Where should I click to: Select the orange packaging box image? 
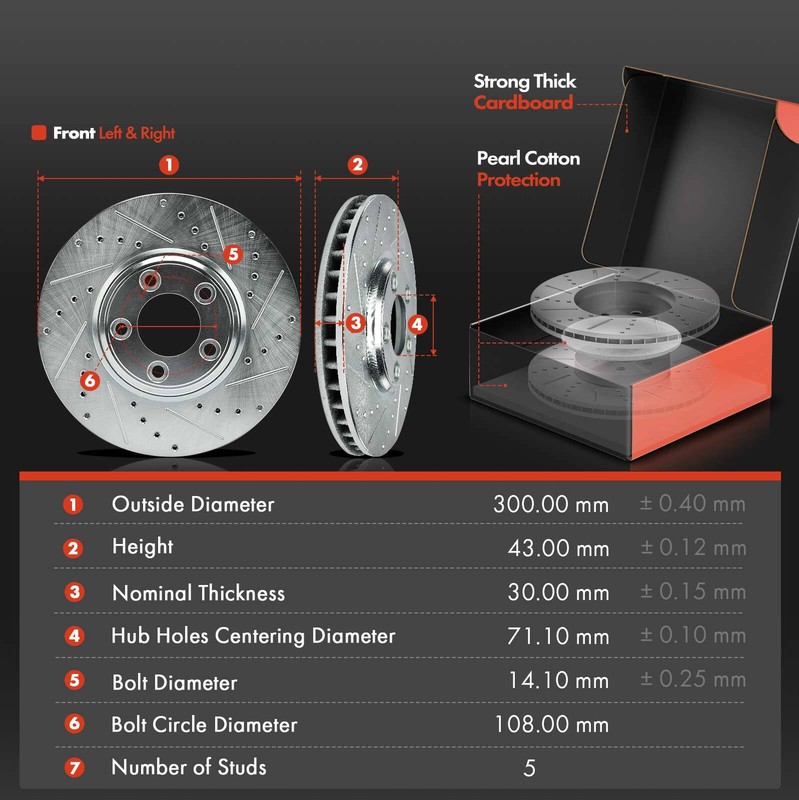coord(633,263)
